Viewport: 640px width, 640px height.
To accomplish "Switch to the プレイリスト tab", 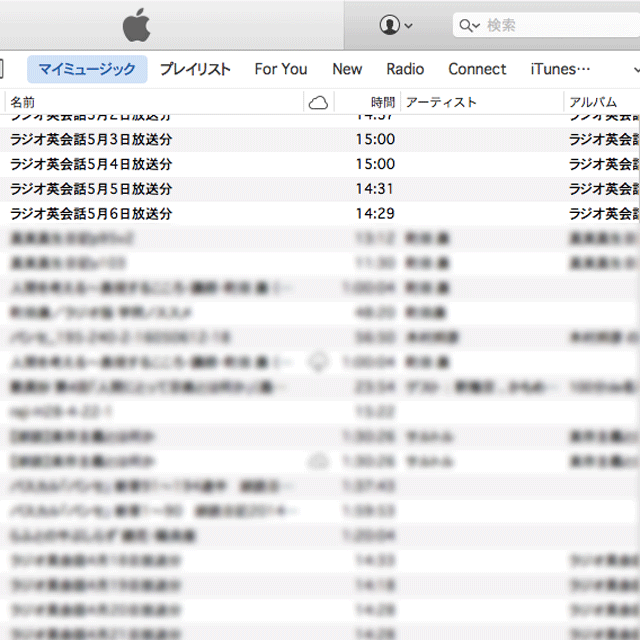I will tap(195, 69).
